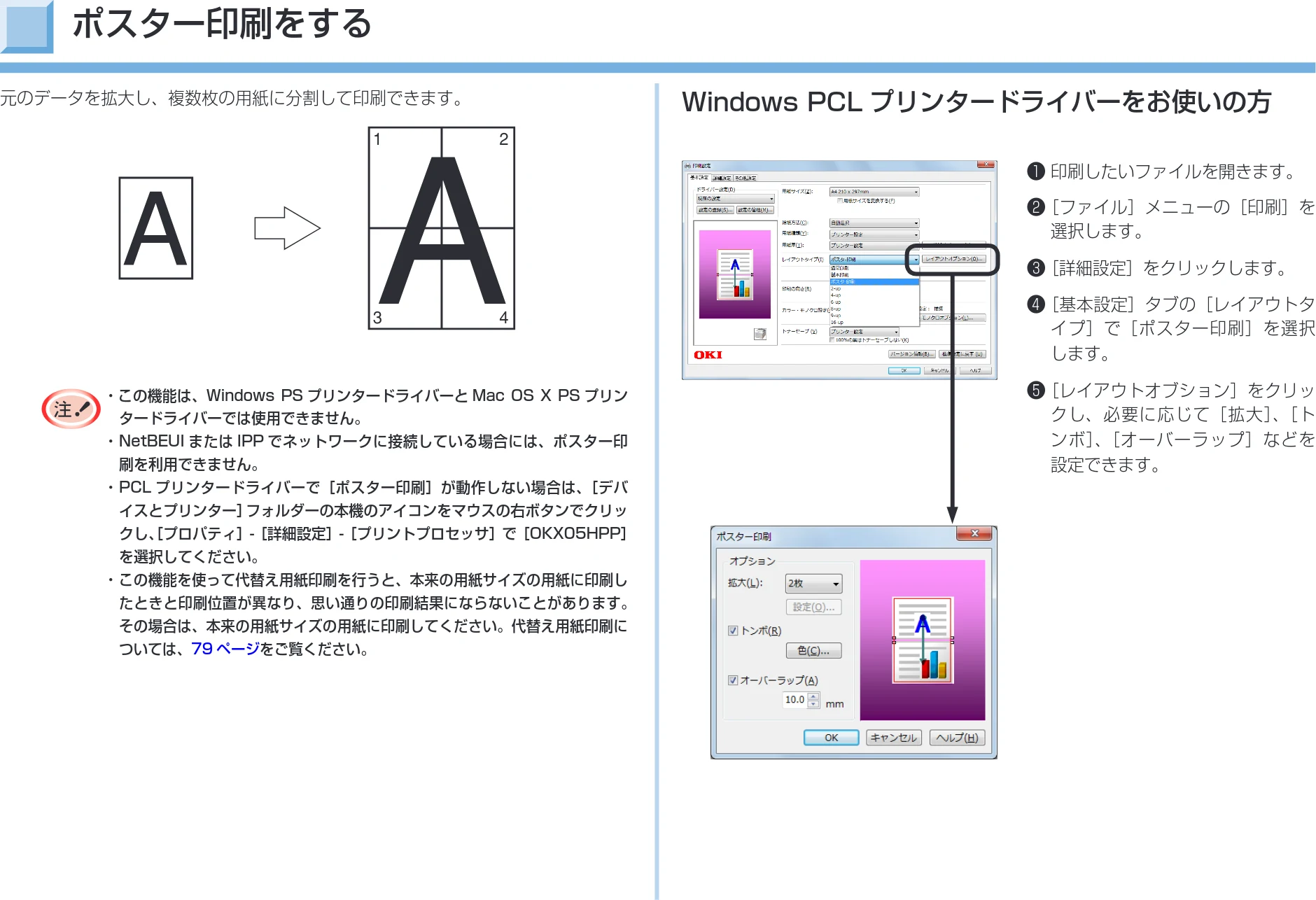Click OK in the ポスター印刷 dialog

click(x=831, y=738)
